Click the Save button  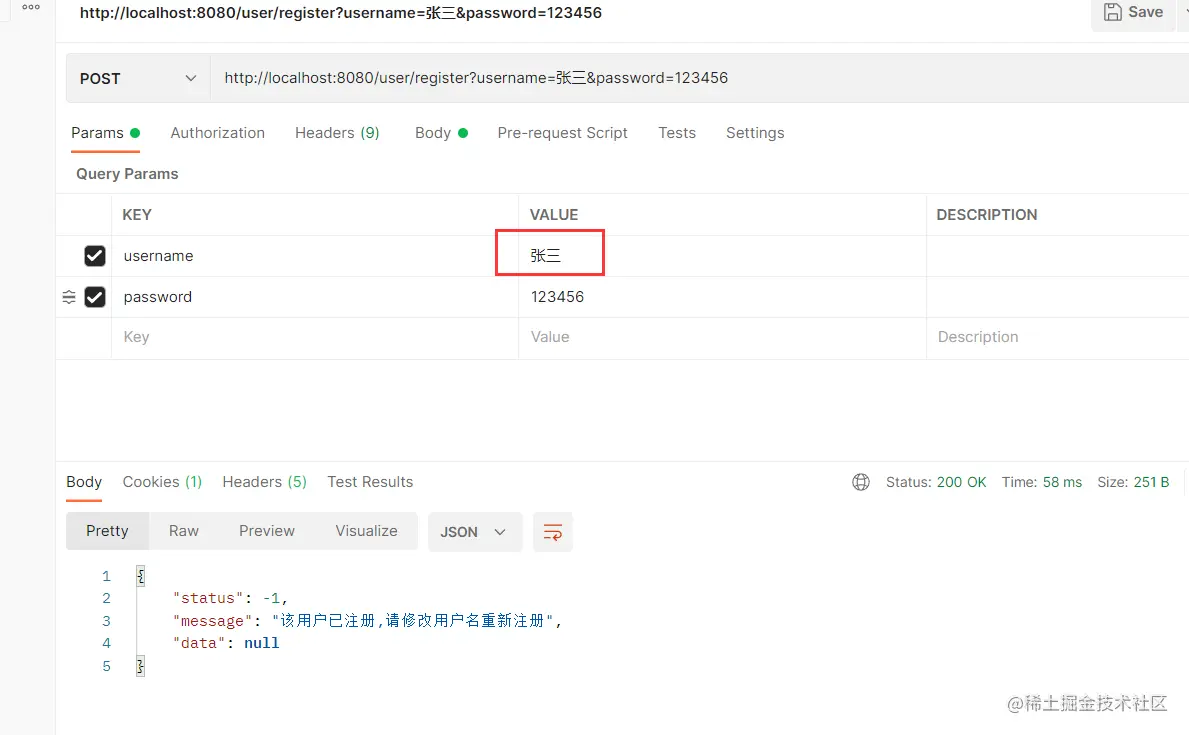pyautogui.click(x=1134, y=12)
